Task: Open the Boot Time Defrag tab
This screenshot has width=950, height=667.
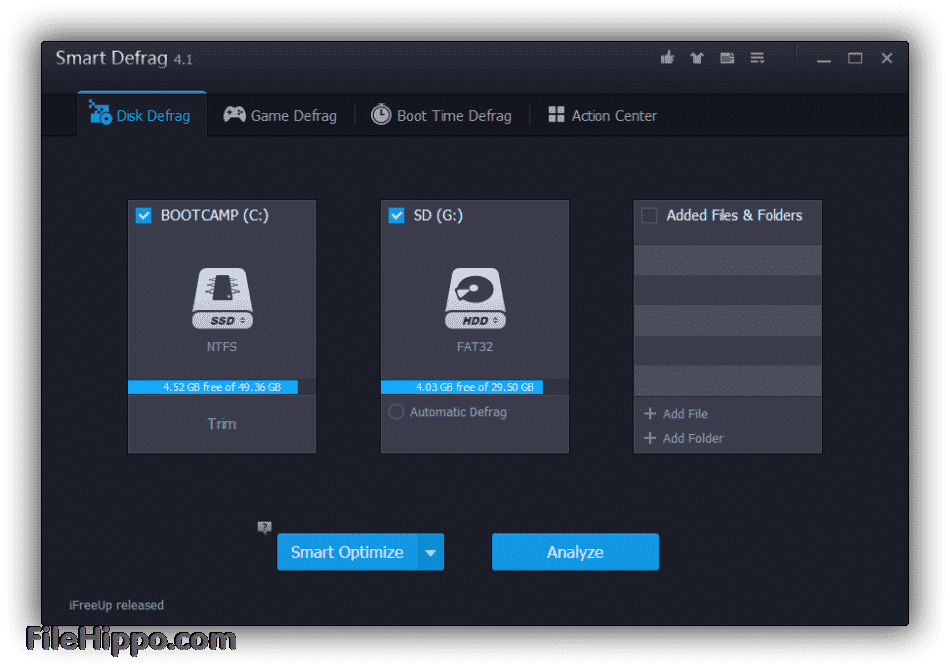Action: 441,116
